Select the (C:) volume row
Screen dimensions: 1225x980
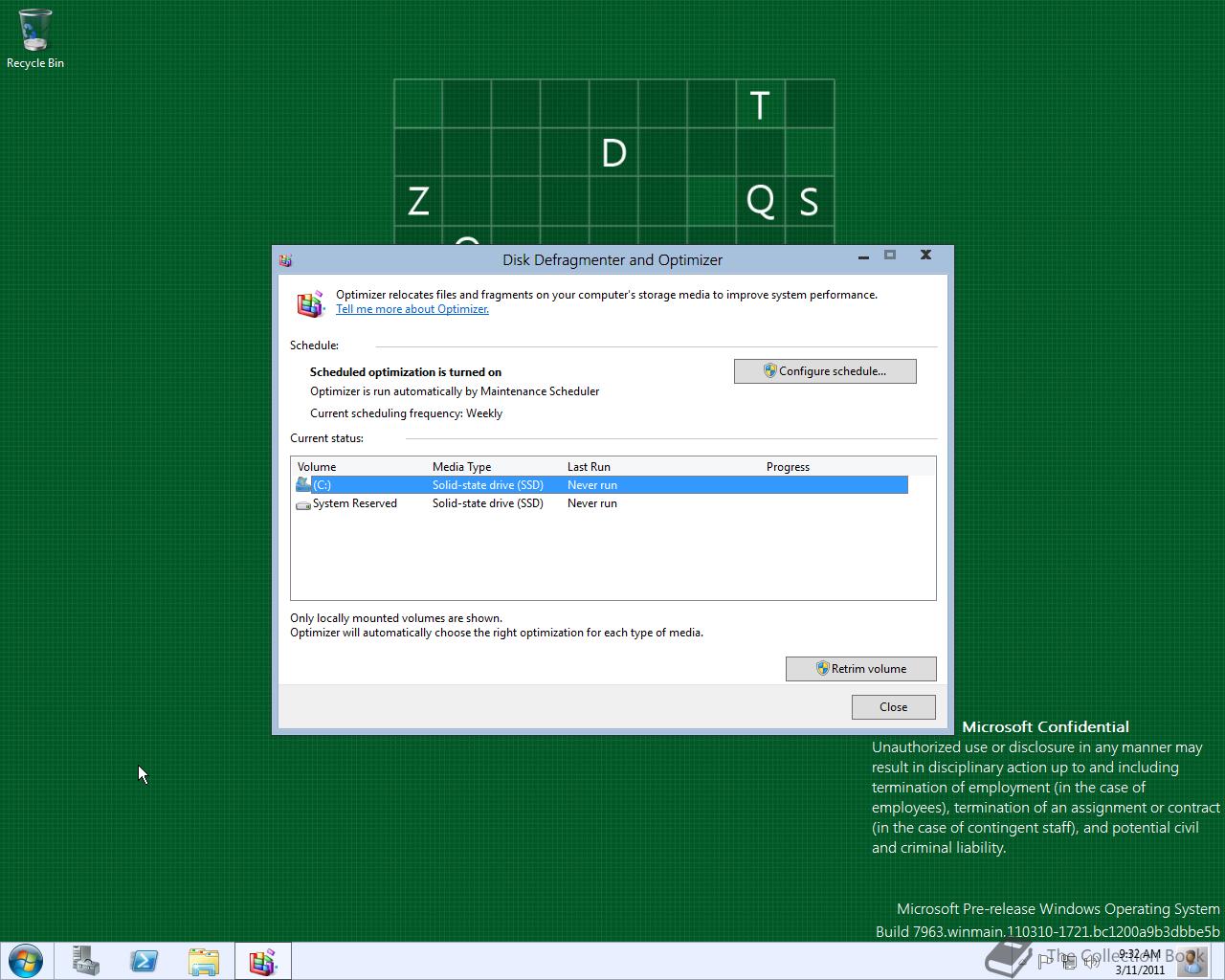coord(601,485)
